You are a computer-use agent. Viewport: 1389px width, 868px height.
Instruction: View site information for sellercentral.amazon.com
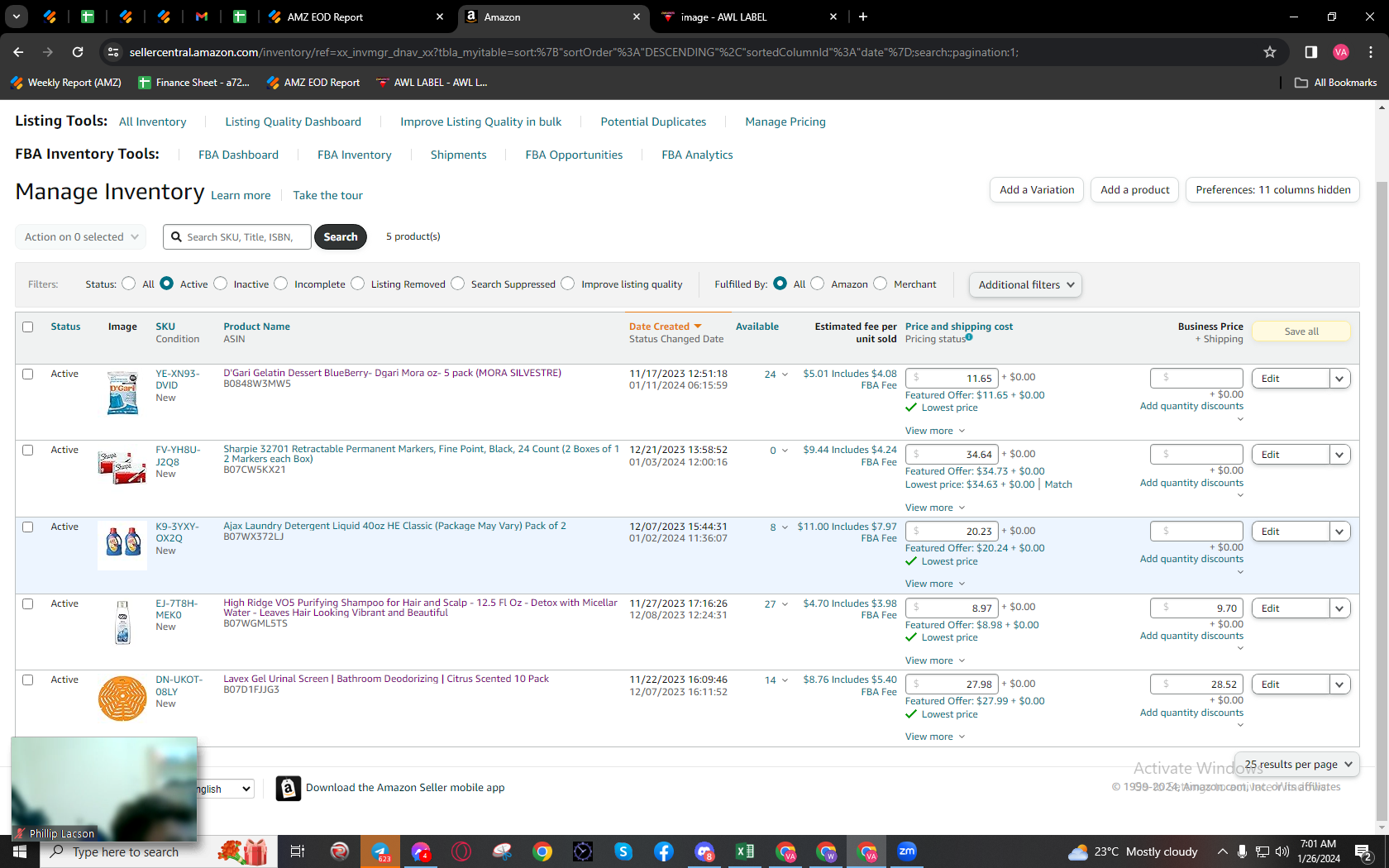(113, 52)
